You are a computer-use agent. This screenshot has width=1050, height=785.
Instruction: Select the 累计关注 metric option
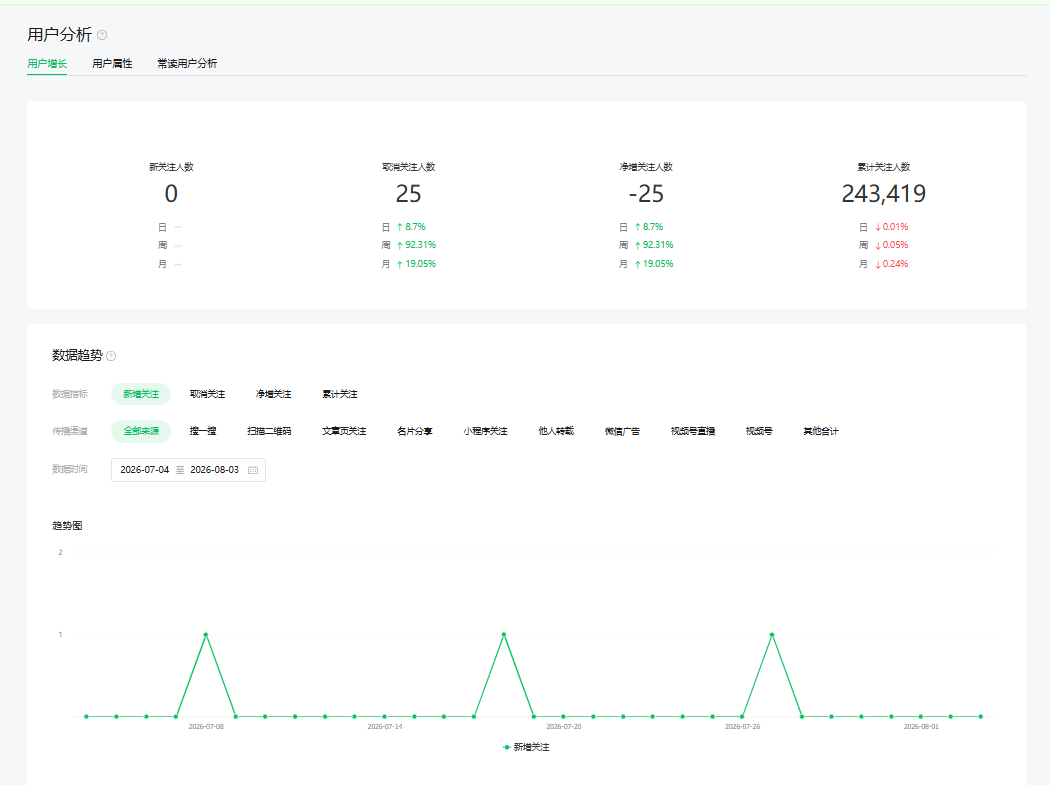pyautogui.click(x=340, y=394)
